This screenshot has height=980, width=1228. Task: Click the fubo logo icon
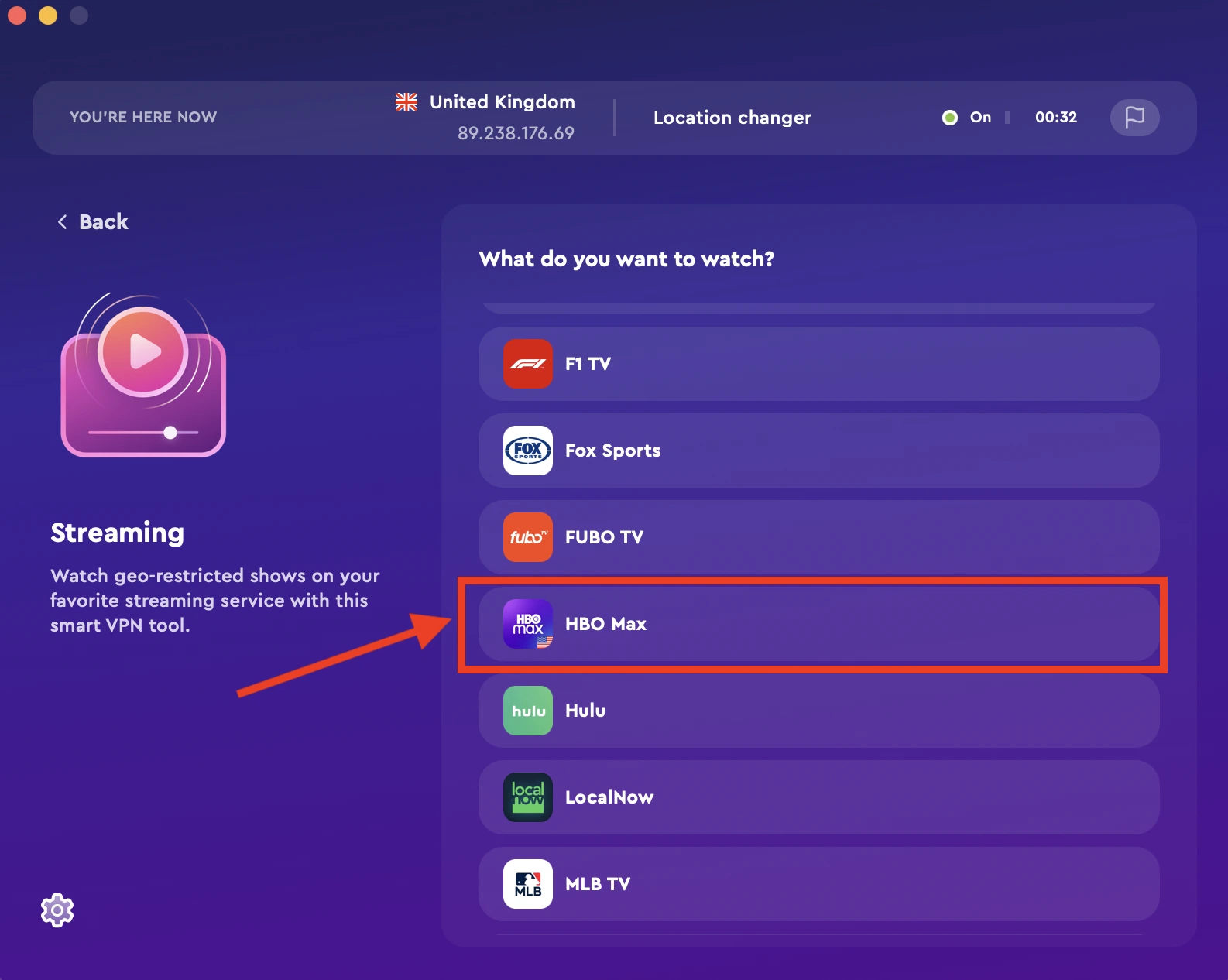(x=528, y=537)
